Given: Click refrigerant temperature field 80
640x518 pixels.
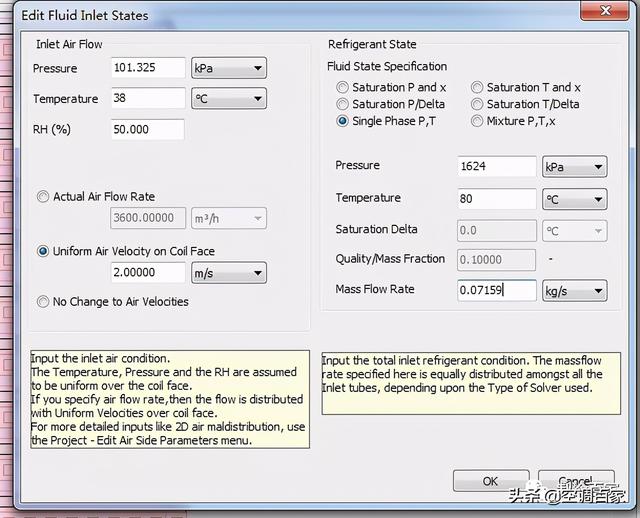Looking at the screenshot, I should pyautogui.click(x=497, y=199).
